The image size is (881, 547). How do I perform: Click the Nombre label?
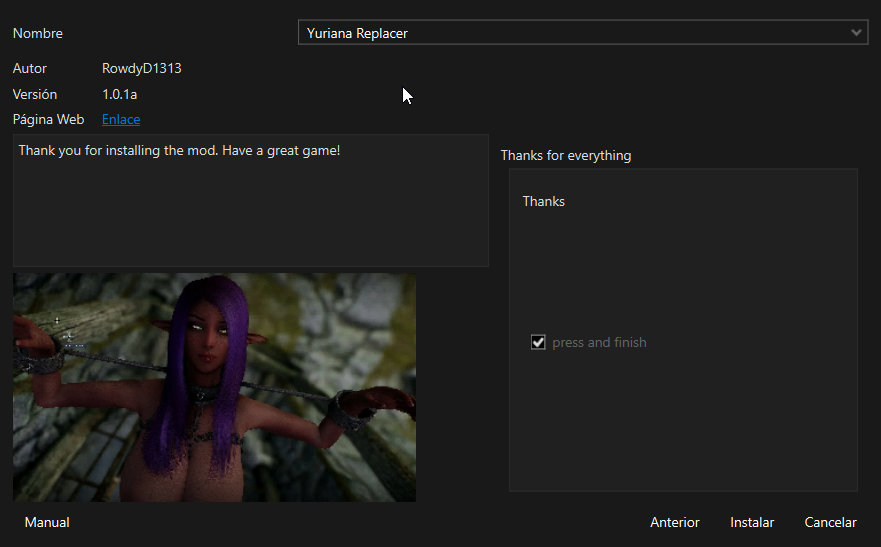tap(38, 34)
